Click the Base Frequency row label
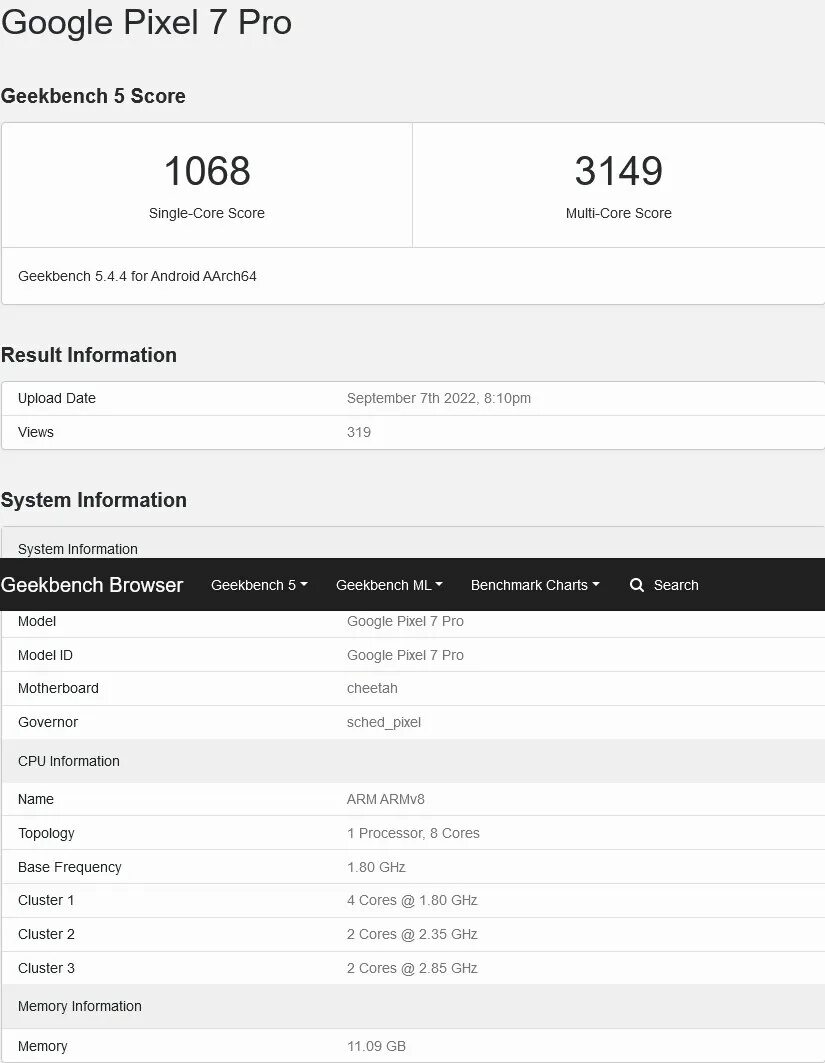The height and width of the screenshot is (1063, 825). coord(70,867)
